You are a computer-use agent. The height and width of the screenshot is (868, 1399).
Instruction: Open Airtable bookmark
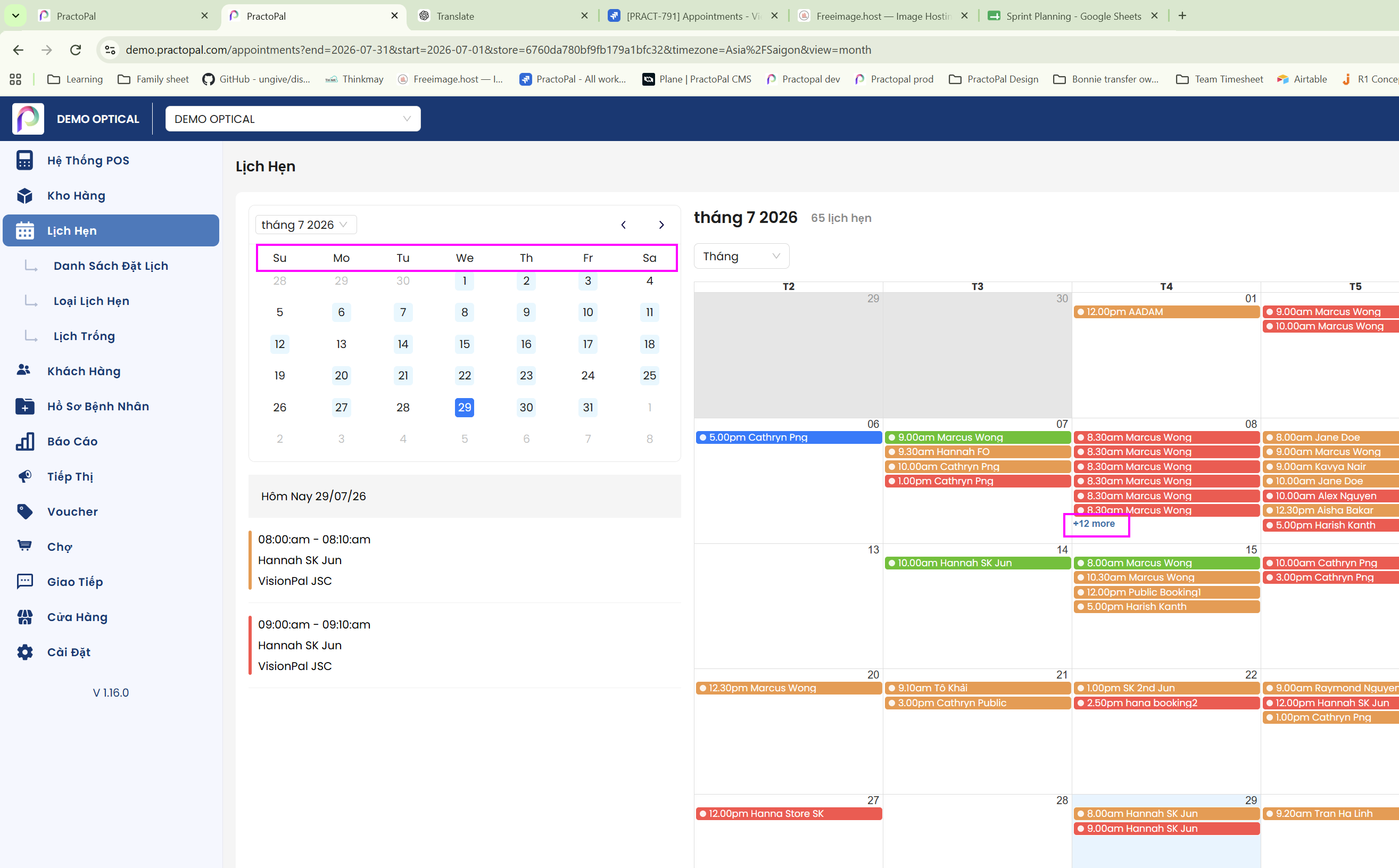[x=1302, y=79]
